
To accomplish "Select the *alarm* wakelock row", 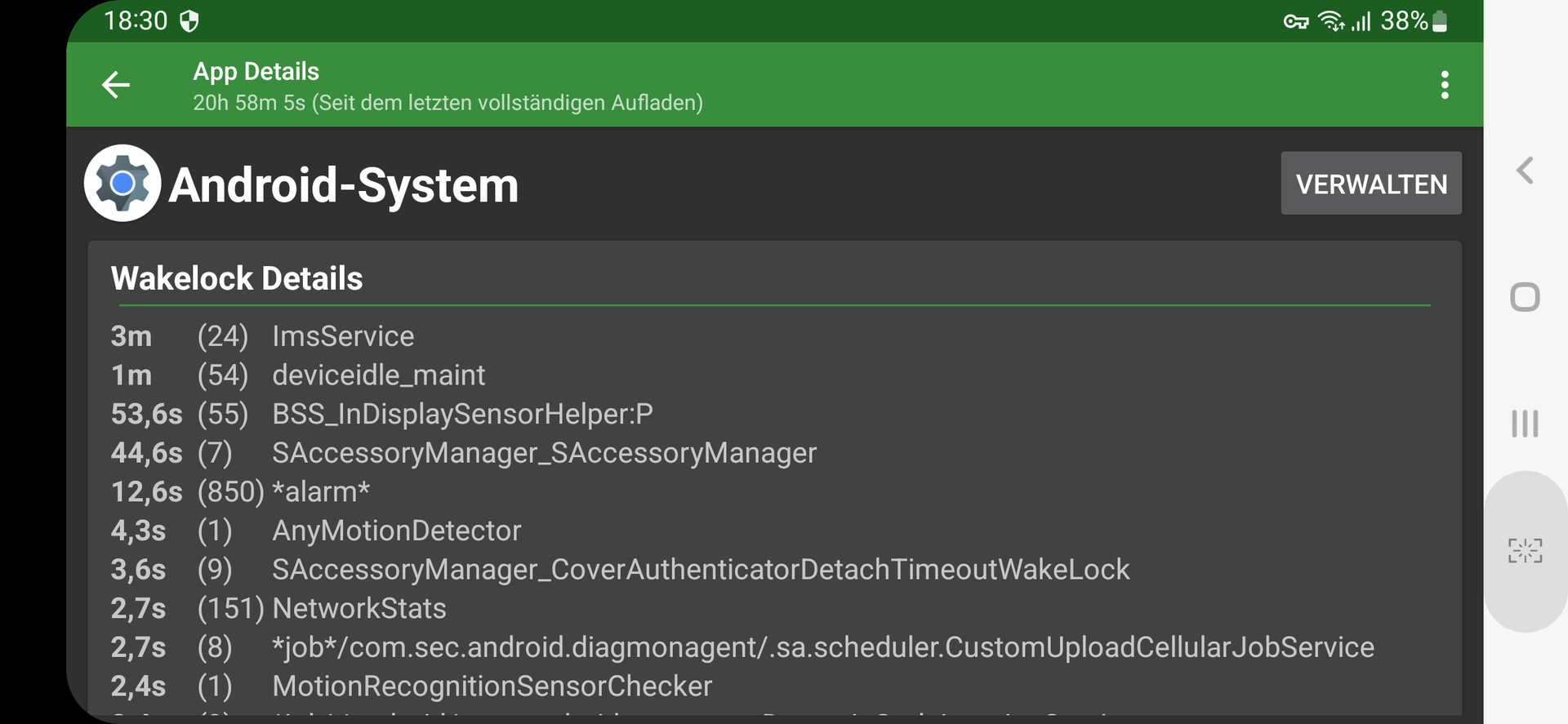I will (774, 492).
